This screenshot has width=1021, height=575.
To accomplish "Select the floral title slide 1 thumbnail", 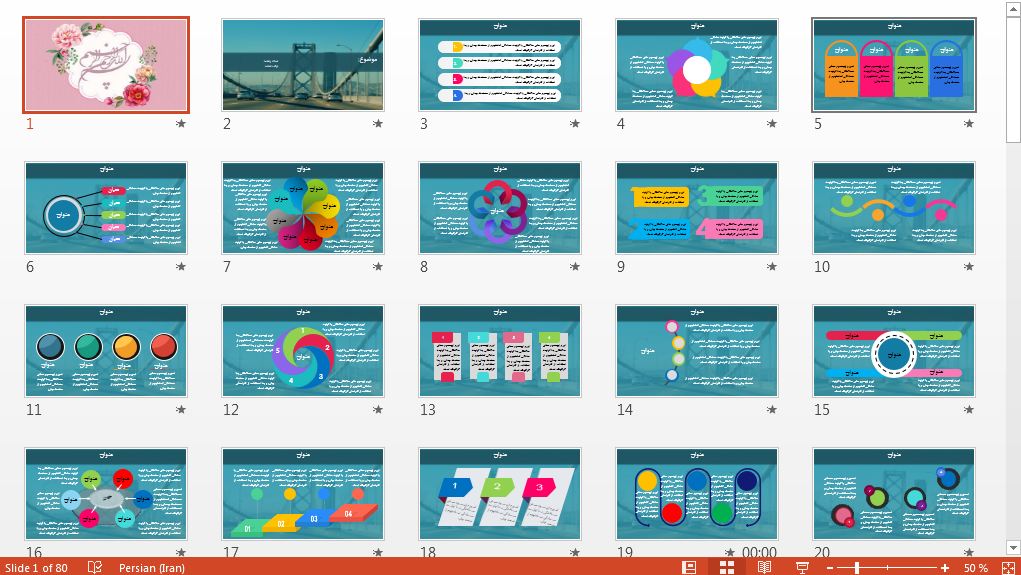I will tap(105, 65).
